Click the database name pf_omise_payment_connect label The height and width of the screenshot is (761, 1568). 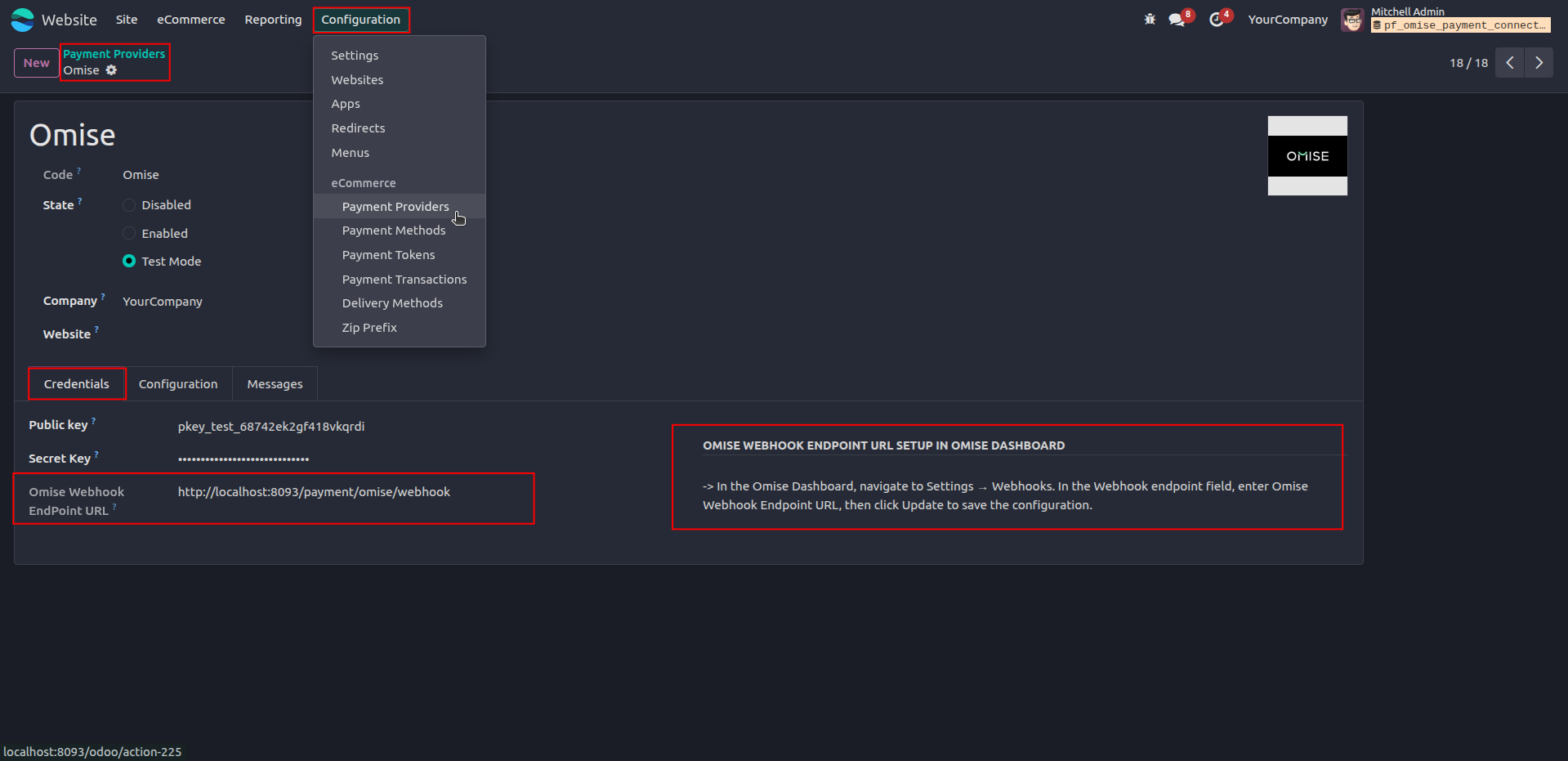click(1460, 25)
